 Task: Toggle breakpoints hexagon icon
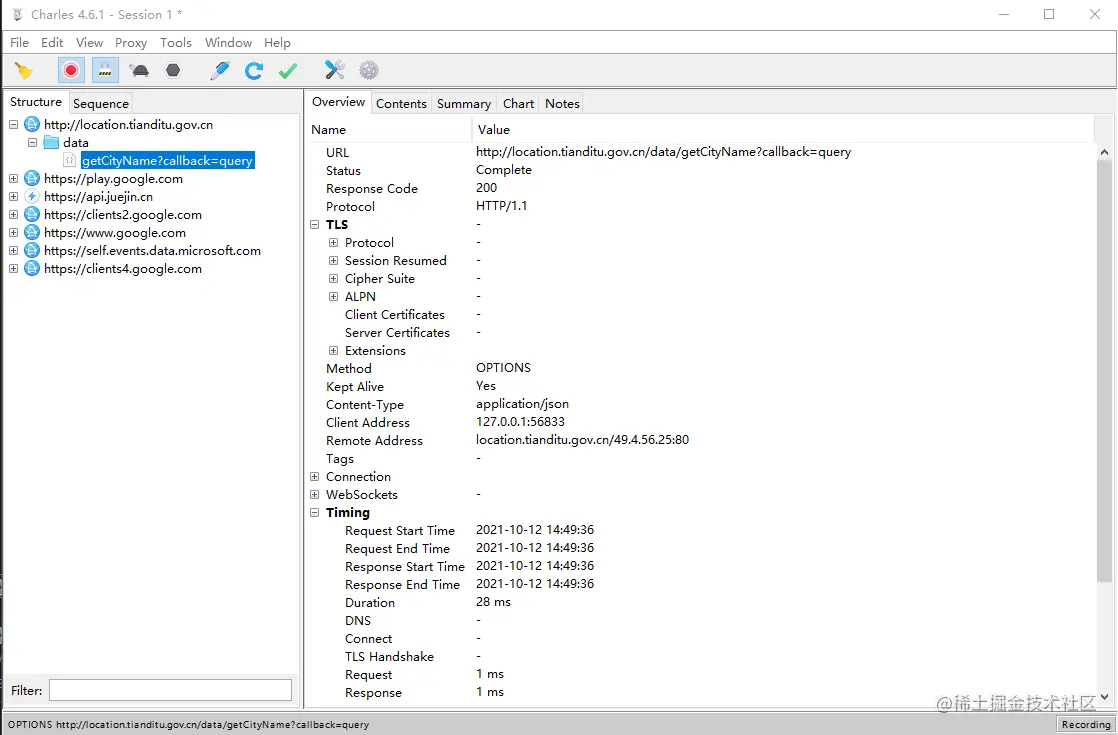pos(173,71)
